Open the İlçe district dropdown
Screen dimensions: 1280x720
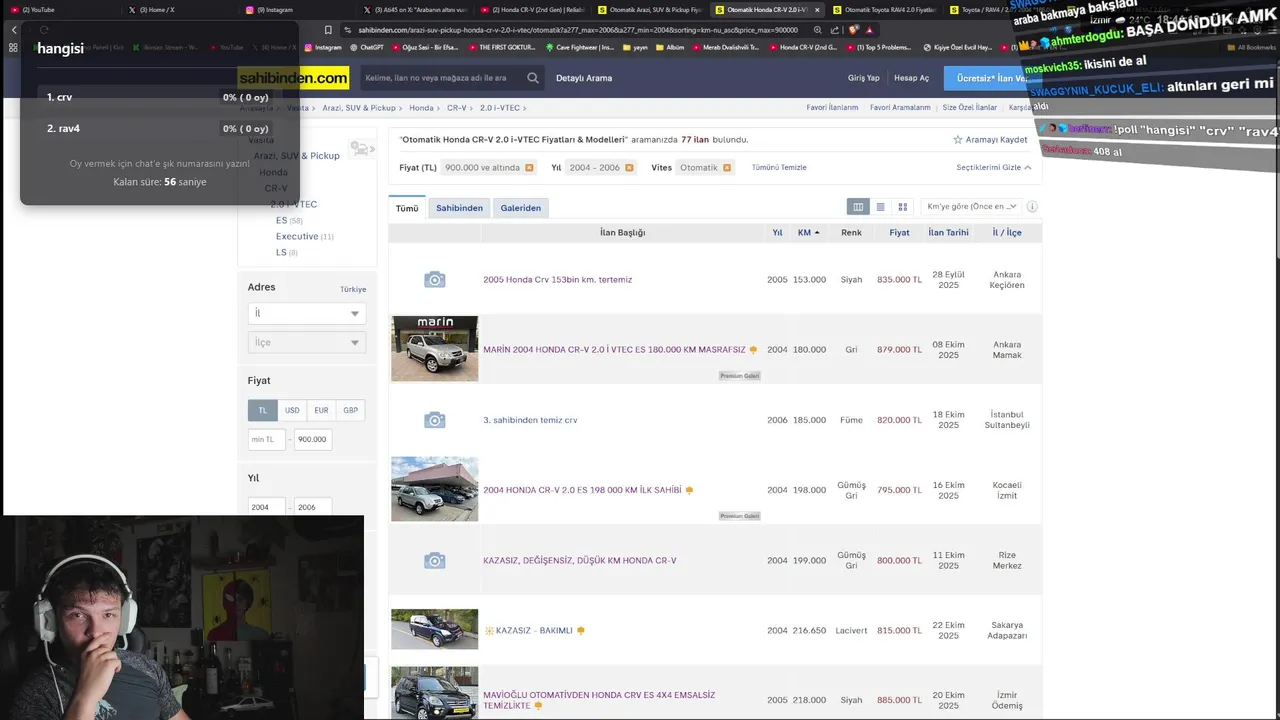(306, 342)
